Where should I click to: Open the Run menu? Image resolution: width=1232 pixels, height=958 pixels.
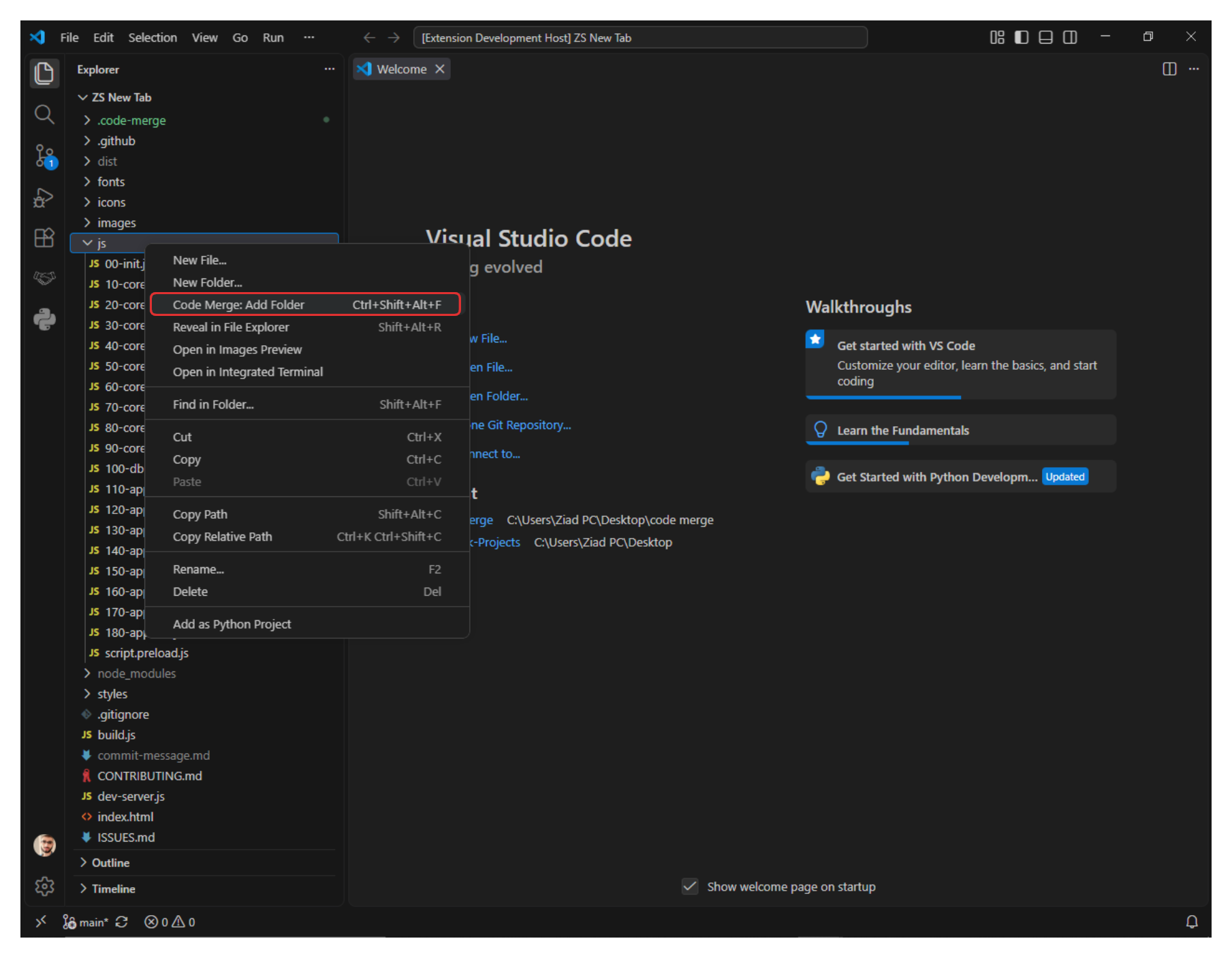(x=273, y=37)
